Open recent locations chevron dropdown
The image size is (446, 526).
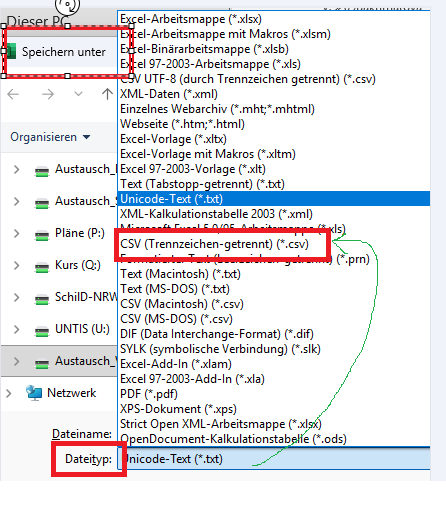78,94
